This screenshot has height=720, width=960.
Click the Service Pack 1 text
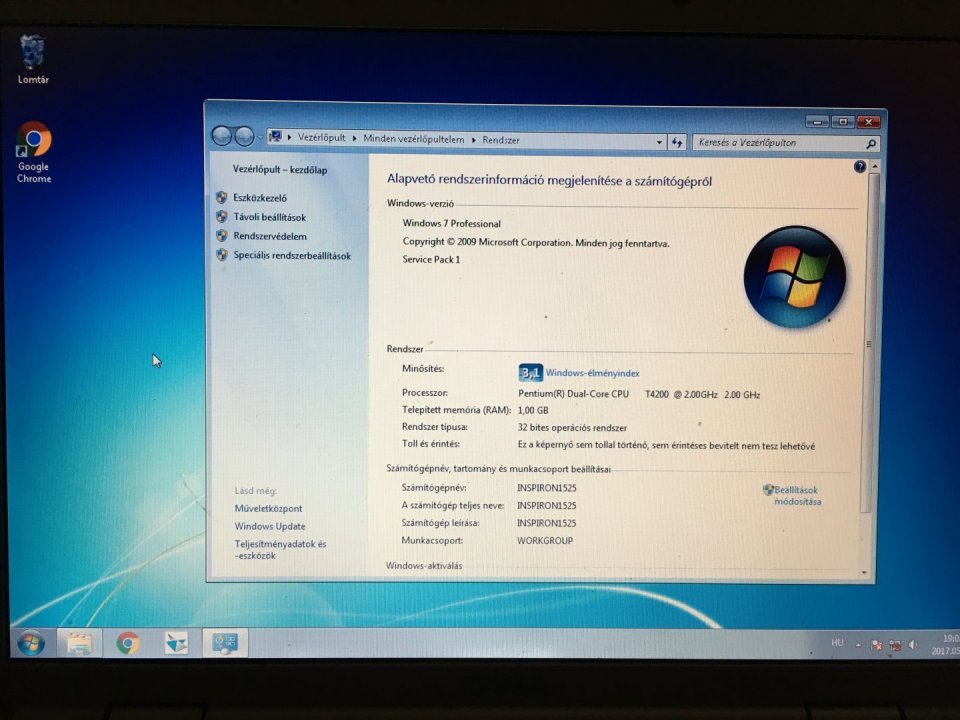pos(431,259)
